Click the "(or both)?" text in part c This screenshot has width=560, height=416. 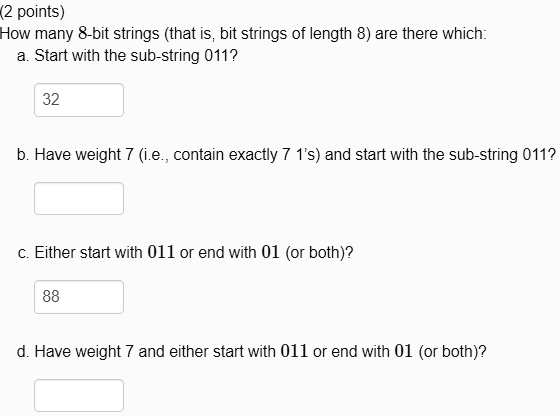pyautogui.click(x=319, y=252)
